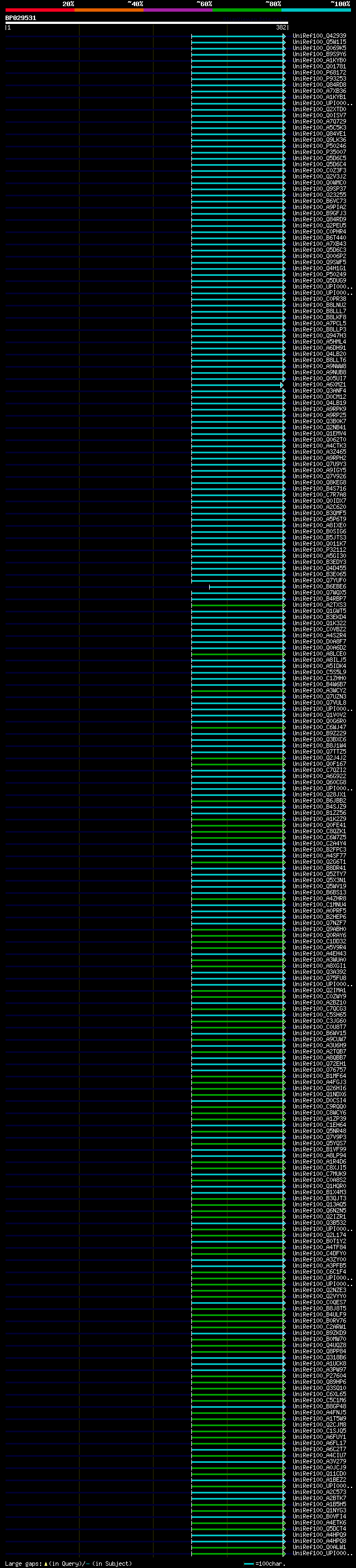Click the cyan ~100% identity legend segment

point(316,10)
